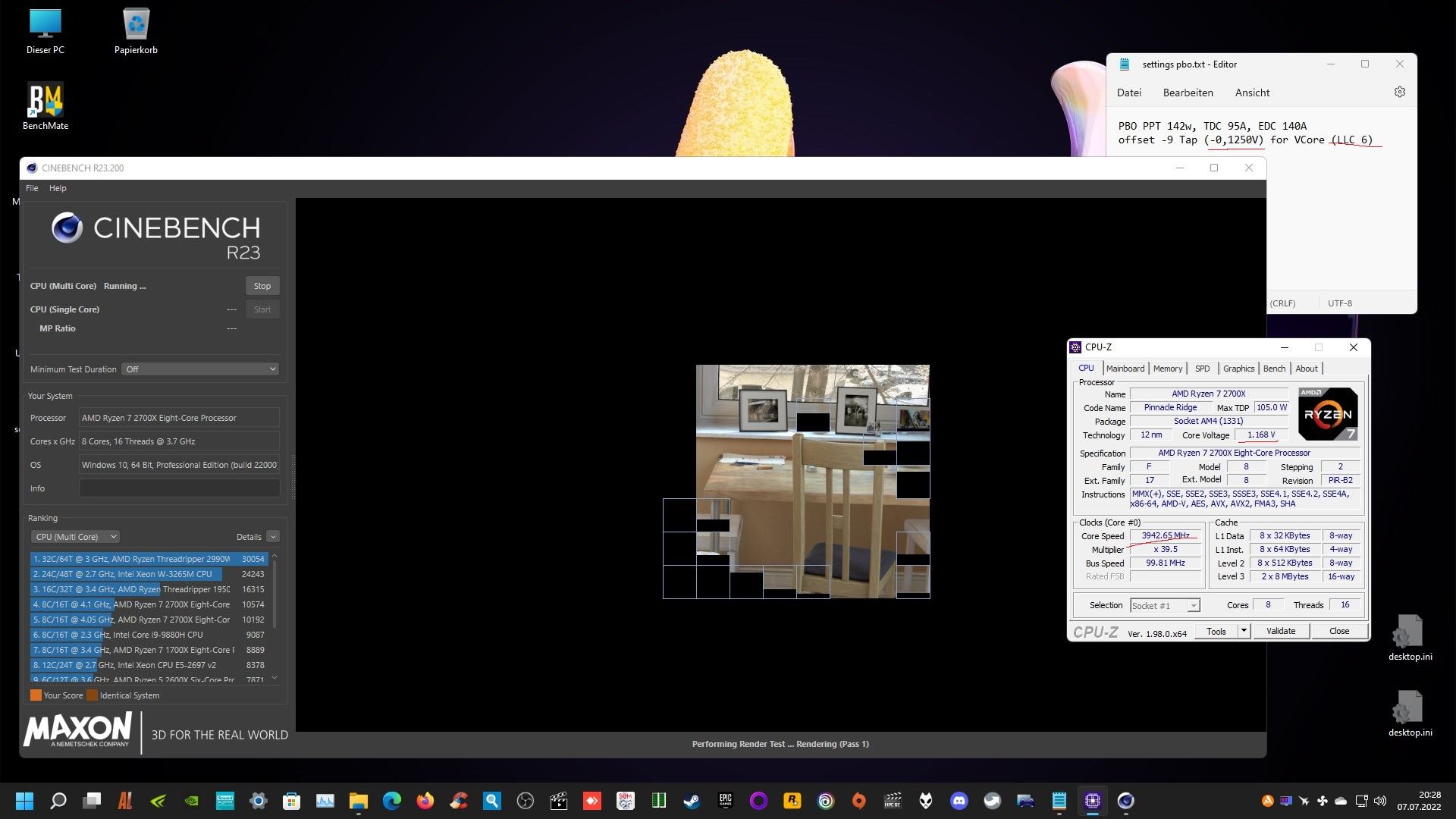Switch to the Memory tab in CPU-Z
The width and height of the screenshot is (1456, 819).
point(1167,369)
